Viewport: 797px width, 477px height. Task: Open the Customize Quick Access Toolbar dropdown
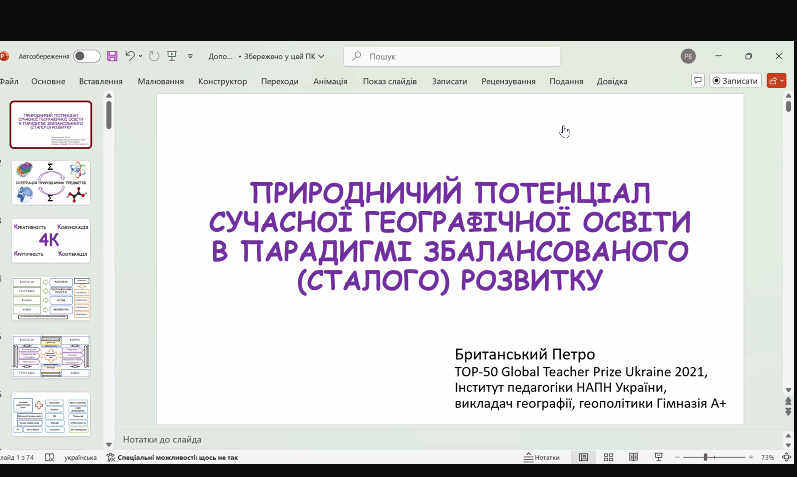pyautogui.click(x=190, y=56)
